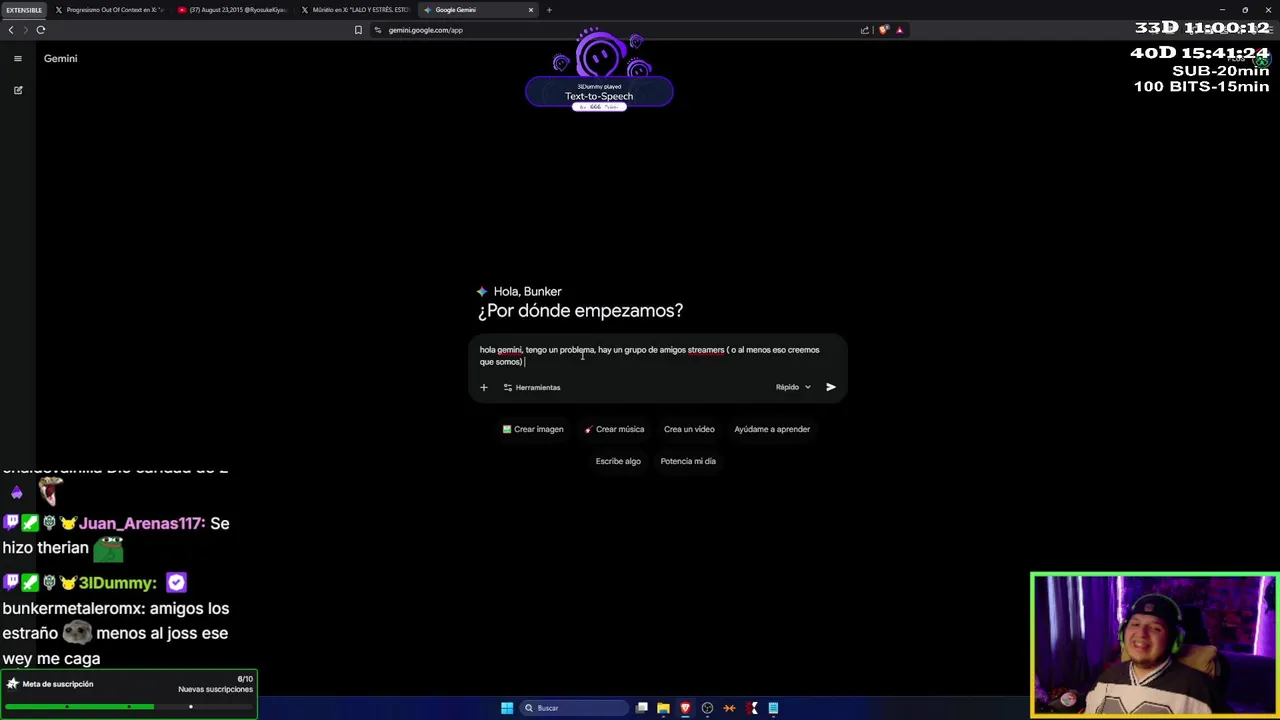Start a new chat with the edit icon
This screenshot has width=1280, height=720.
(x=17, y=90)
